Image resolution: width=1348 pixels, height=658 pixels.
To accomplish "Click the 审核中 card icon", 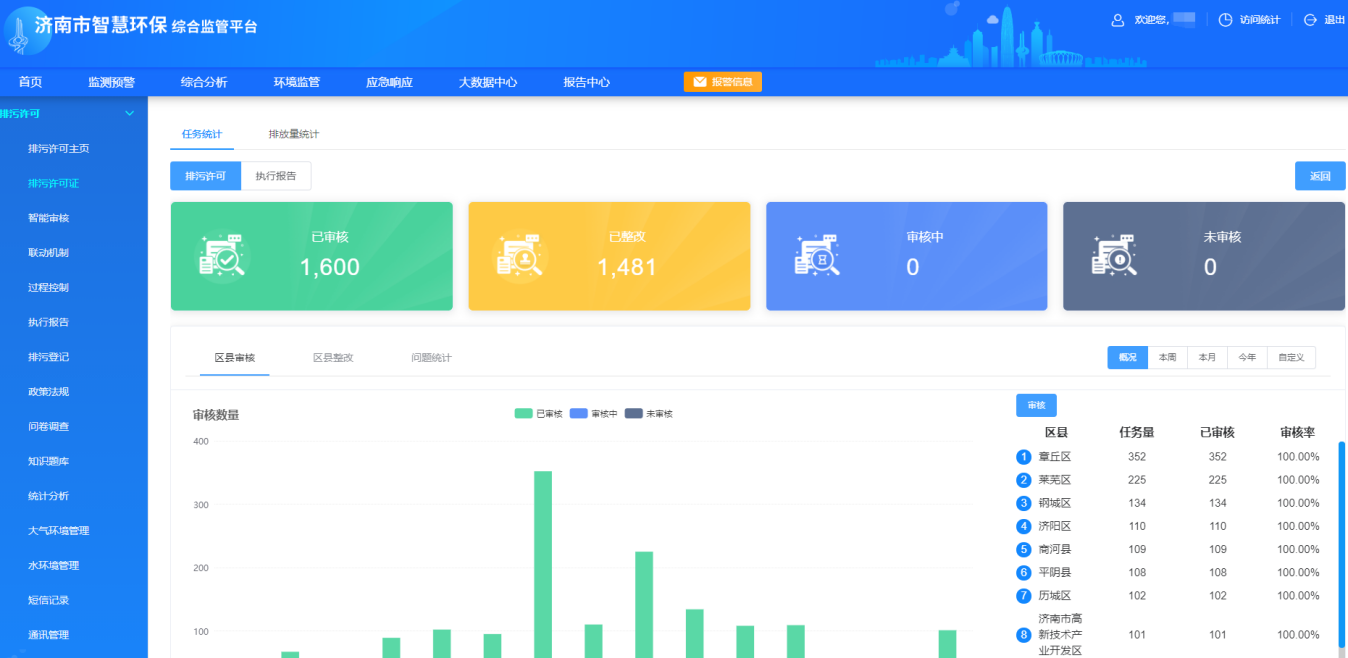I will point(816,256).
